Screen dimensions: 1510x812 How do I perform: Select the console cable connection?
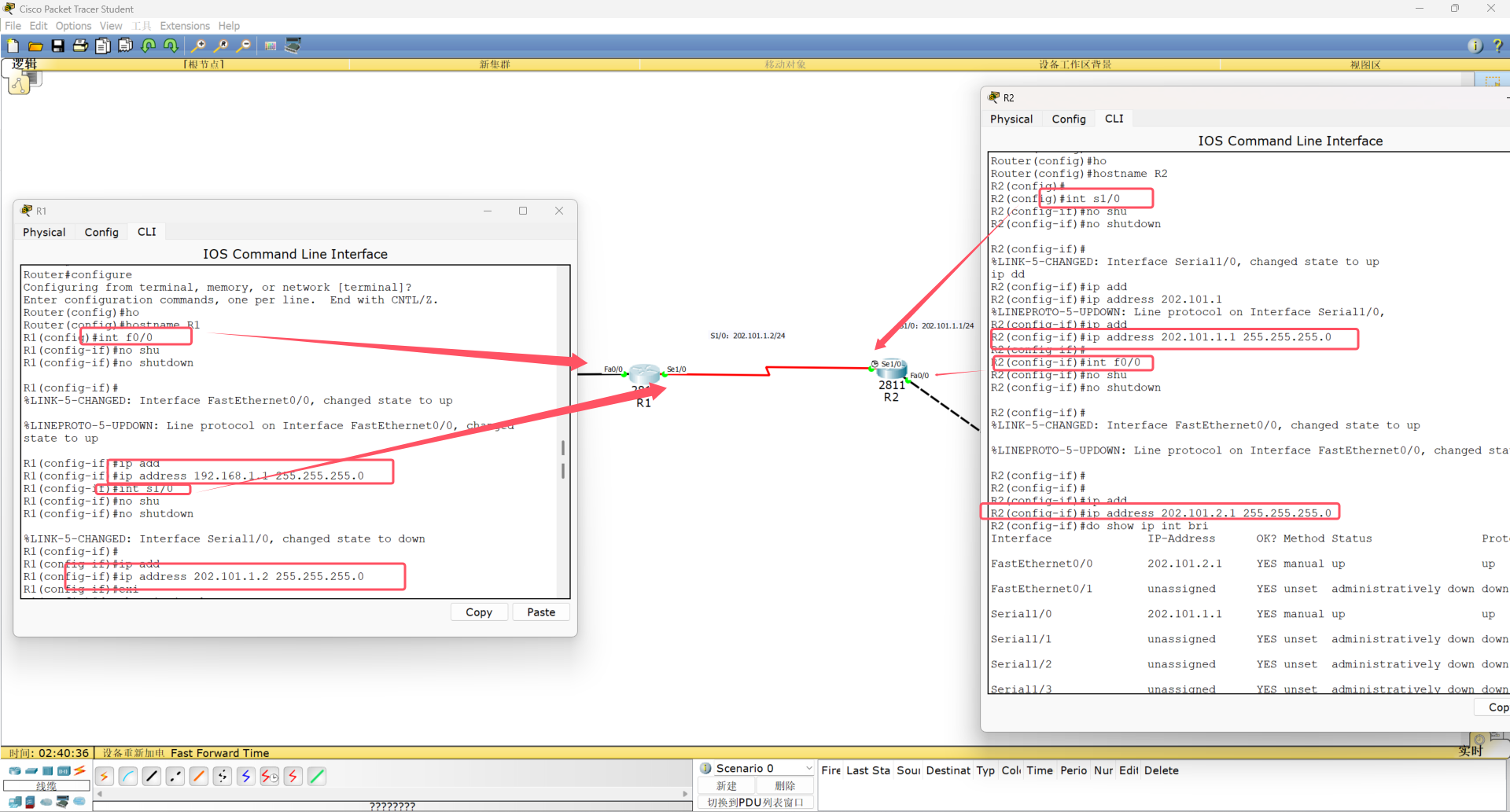127,777
